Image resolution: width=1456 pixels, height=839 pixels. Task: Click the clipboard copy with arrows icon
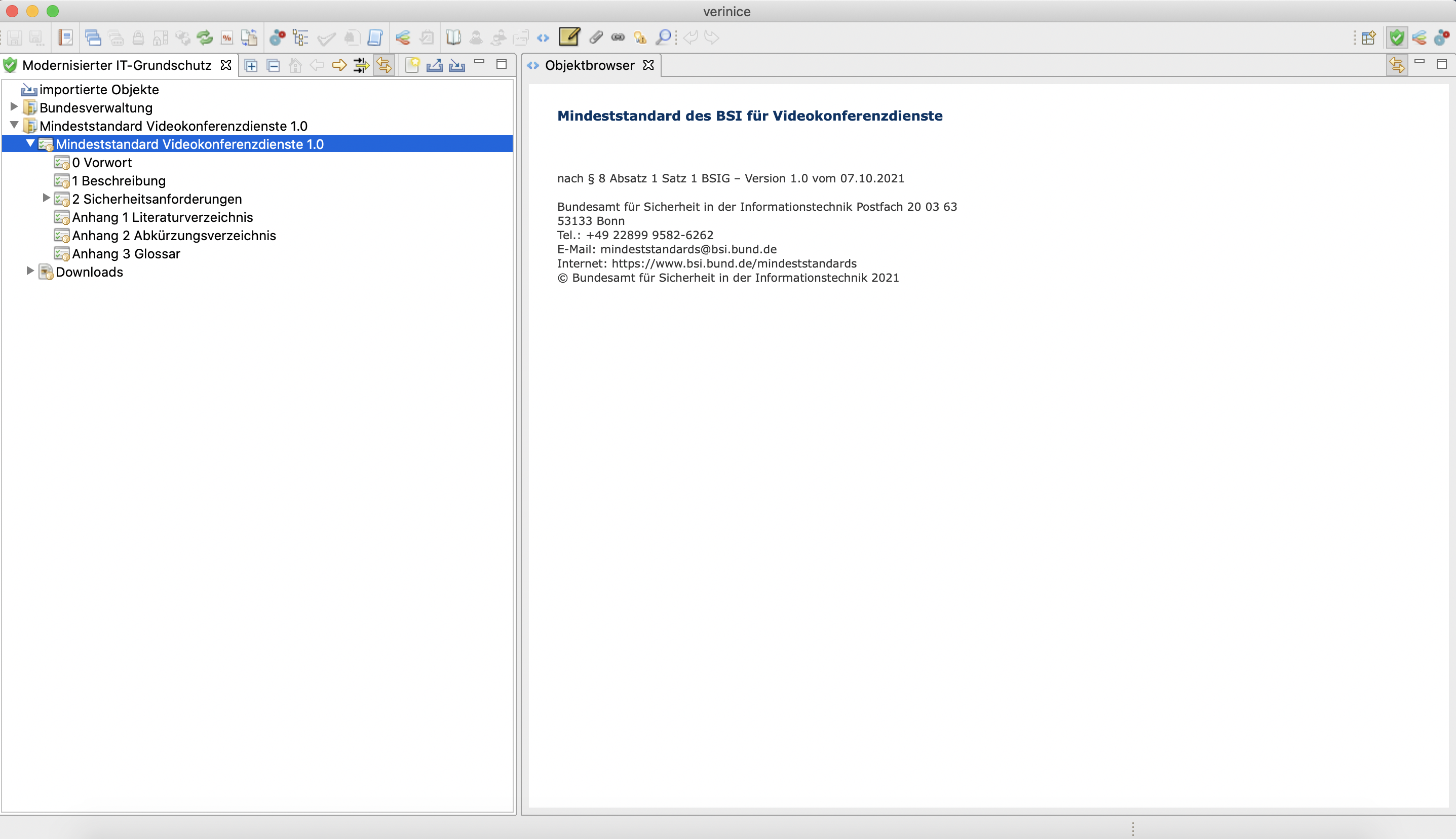pos(249,38)
